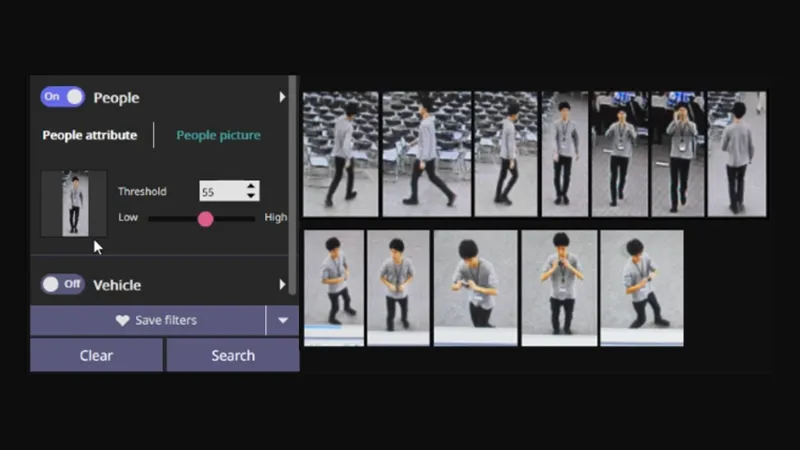800x450 pixels.
Task: Open the first result thumbnail in the top row
Action: pyautogui.click(x=340, y=154)
